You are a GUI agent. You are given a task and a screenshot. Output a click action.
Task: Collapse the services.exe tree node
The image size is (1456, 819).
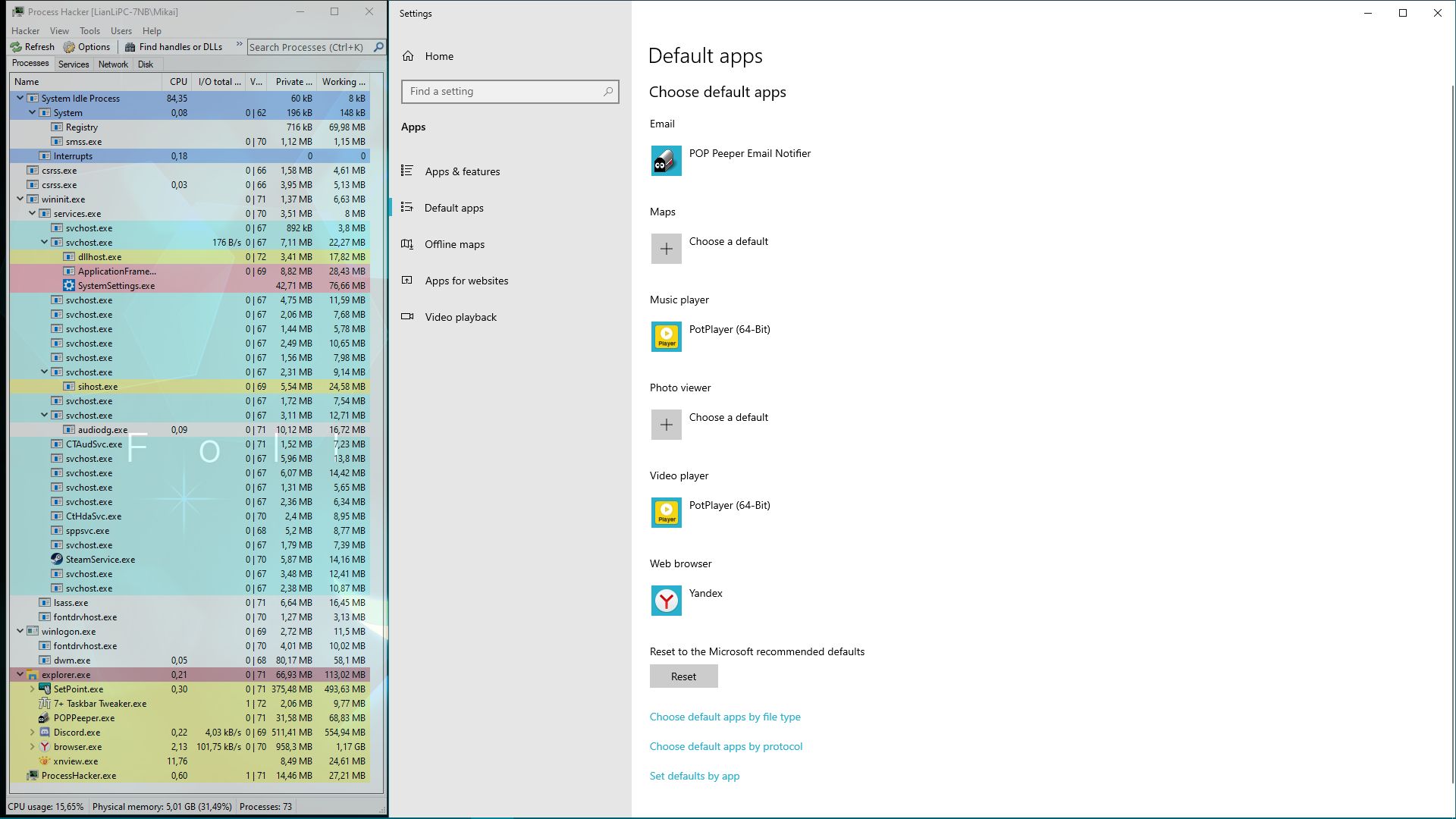coord(33,214)
